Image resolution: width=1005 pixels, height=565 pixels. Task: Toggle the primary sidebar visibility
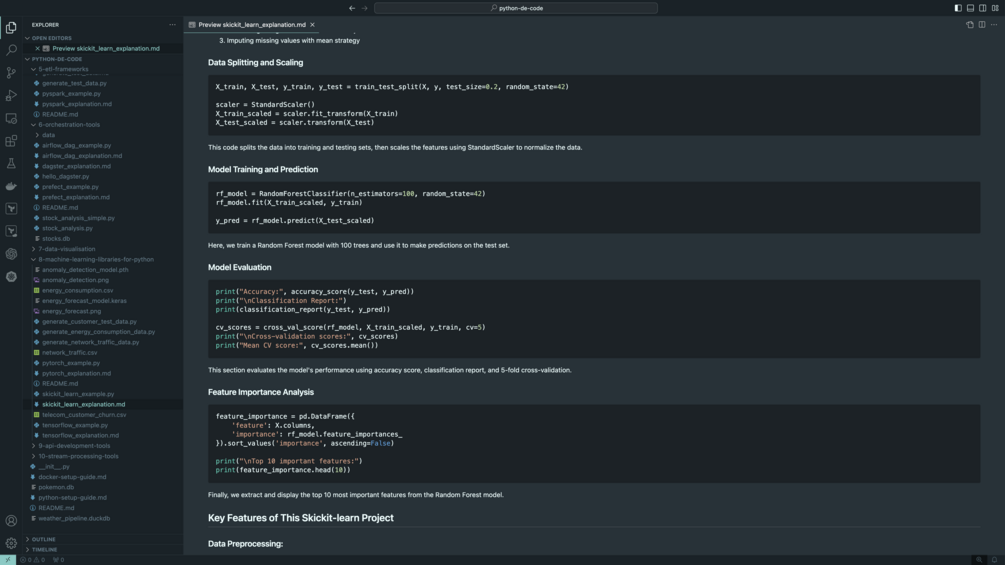[x=958, y=8]
